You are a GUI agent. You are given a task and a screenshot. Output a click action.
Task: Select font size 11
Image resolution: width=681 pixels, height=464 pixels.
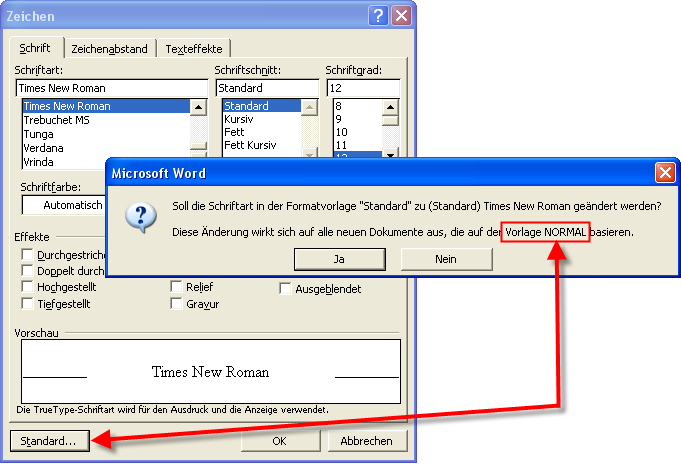(358, 145)
